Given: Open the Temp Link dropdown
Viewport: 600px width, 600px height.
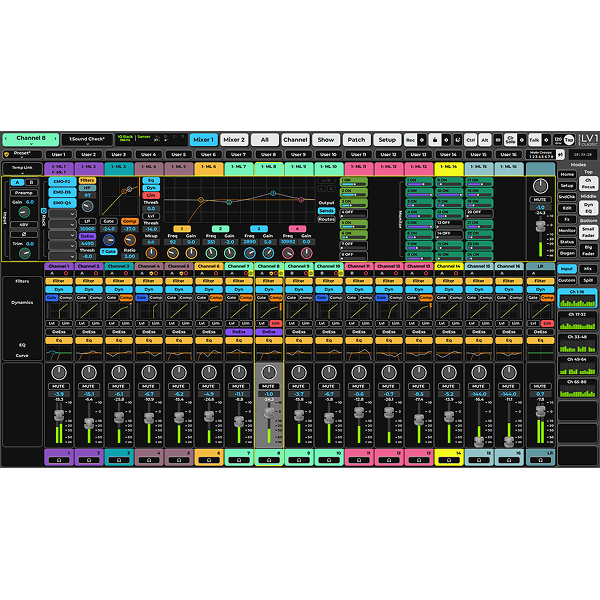Looking at the screenshot, I should [x=22, y=169].
